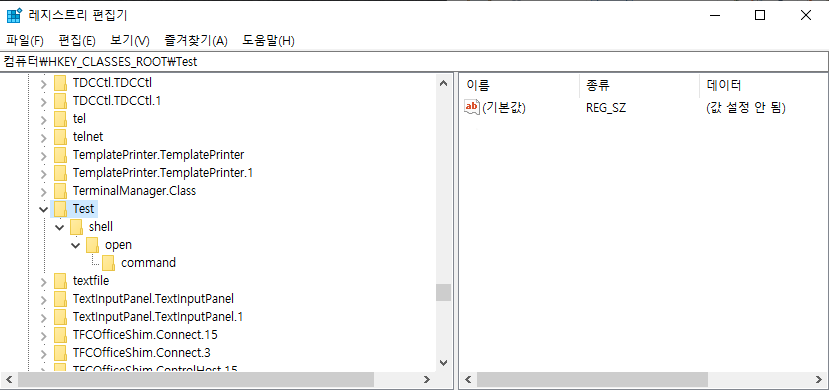The width and height of the screenshot is (829, 390).
Task: Select the open subkey label
Action: pyautogui.click(x=118, y=245)
